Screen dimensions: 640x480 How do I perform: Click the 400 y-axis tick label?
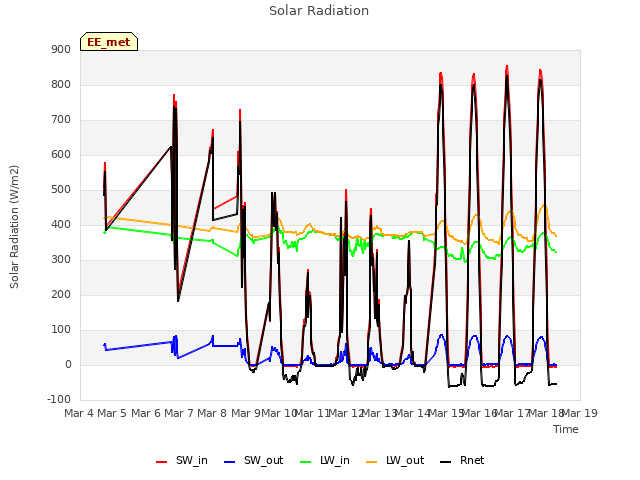(61, 224)
